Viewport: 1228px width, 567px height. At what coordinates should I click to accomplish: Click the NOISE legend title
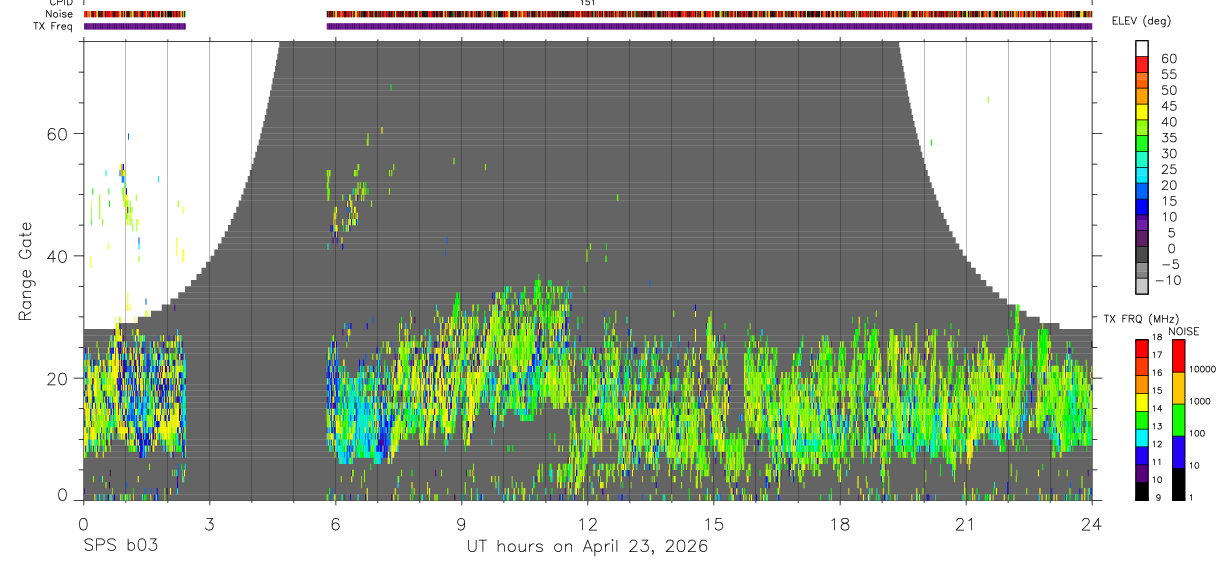click(1183, 331)
